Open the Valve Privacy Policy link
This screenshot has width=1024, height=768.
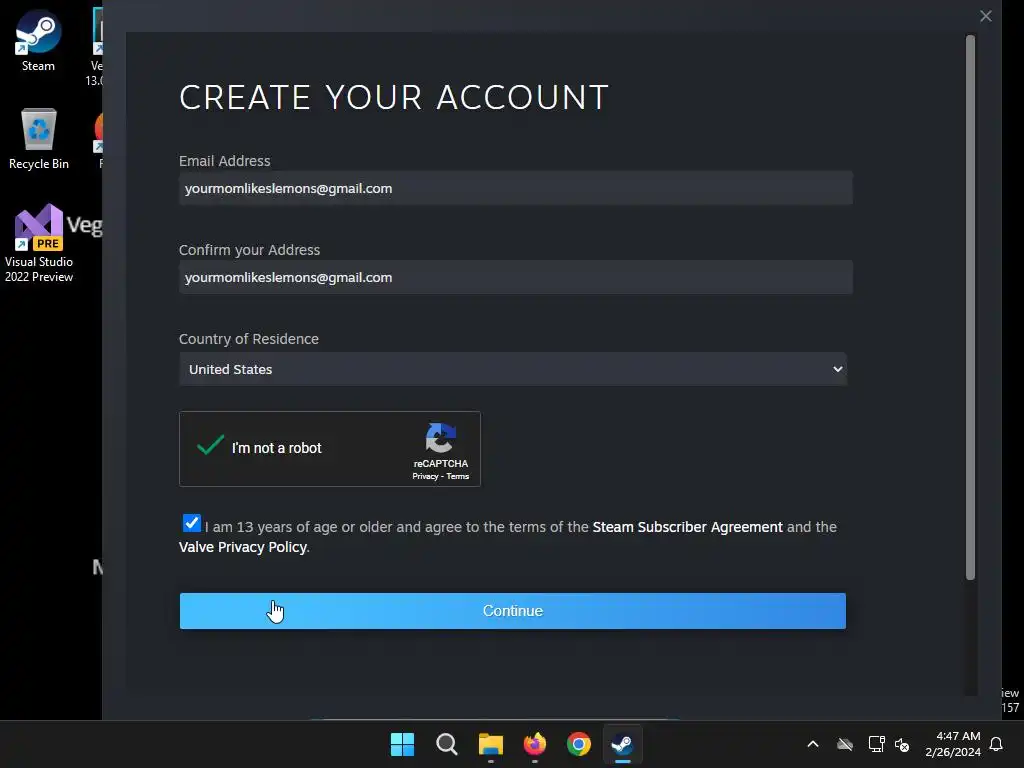click(243, 547)
